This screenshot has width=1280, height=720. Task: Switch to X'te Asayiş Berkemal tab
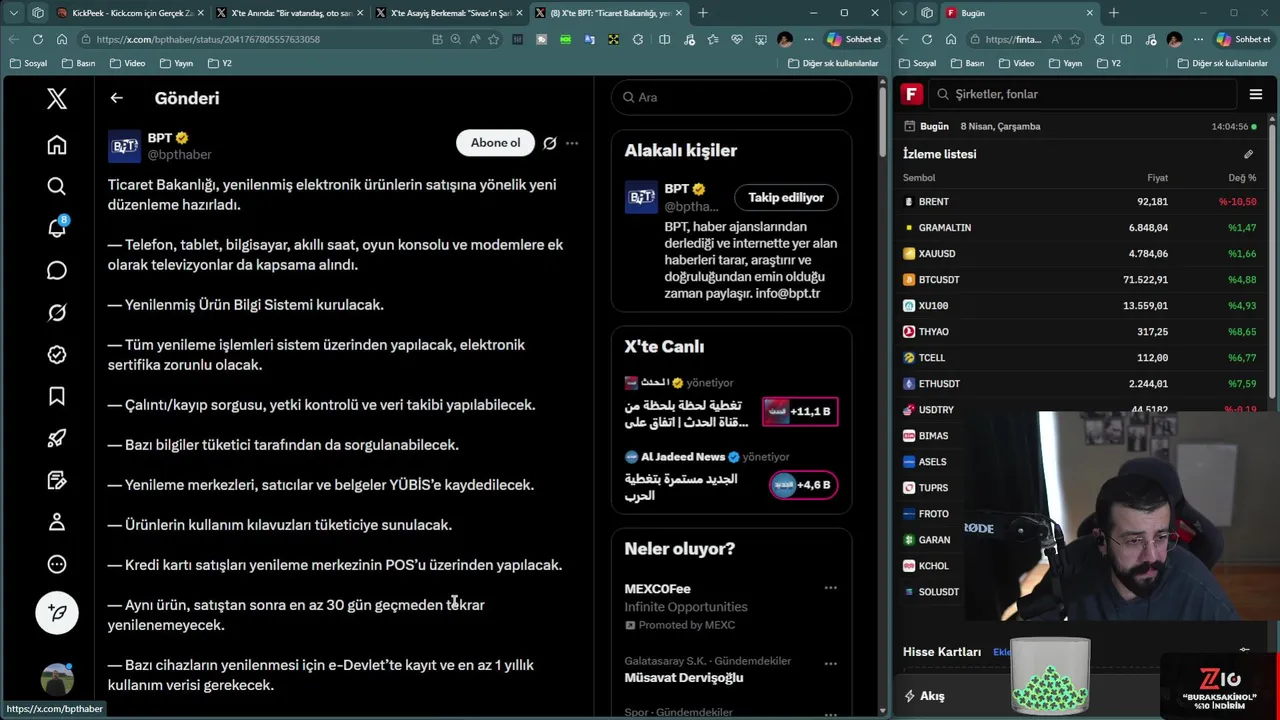pos(448,13)
